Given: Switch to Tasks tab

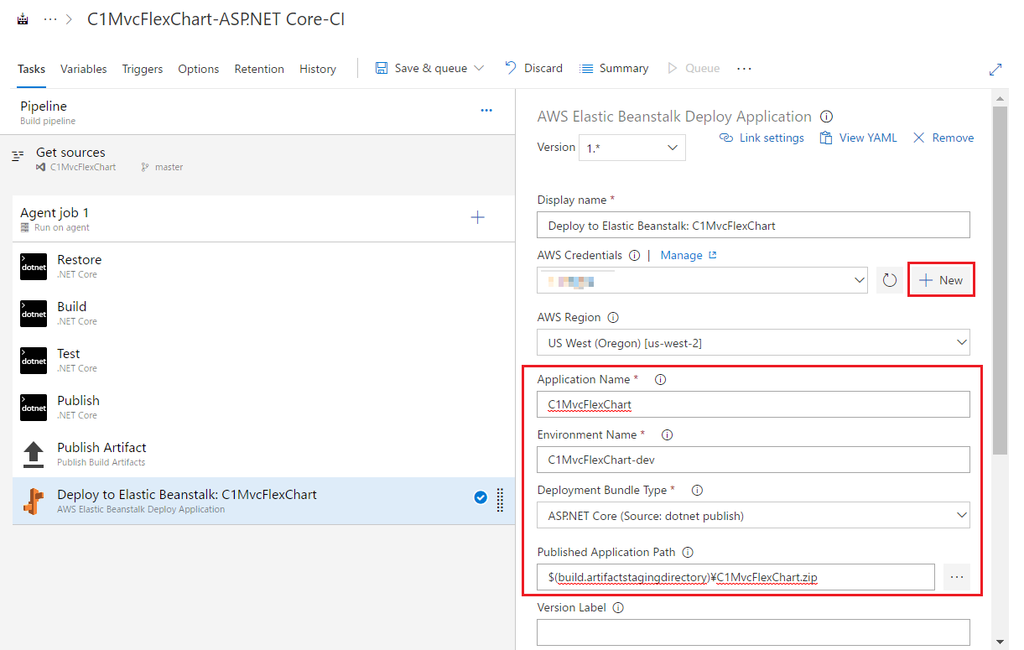Looking at the screenshot, I should (31, 69).
